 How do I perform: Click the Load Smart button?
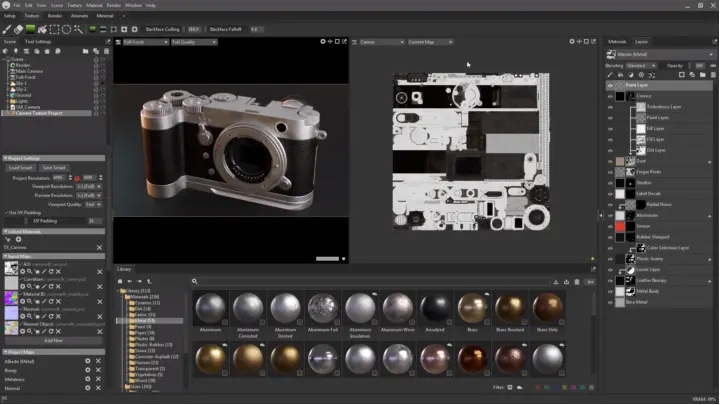point(21,168)
